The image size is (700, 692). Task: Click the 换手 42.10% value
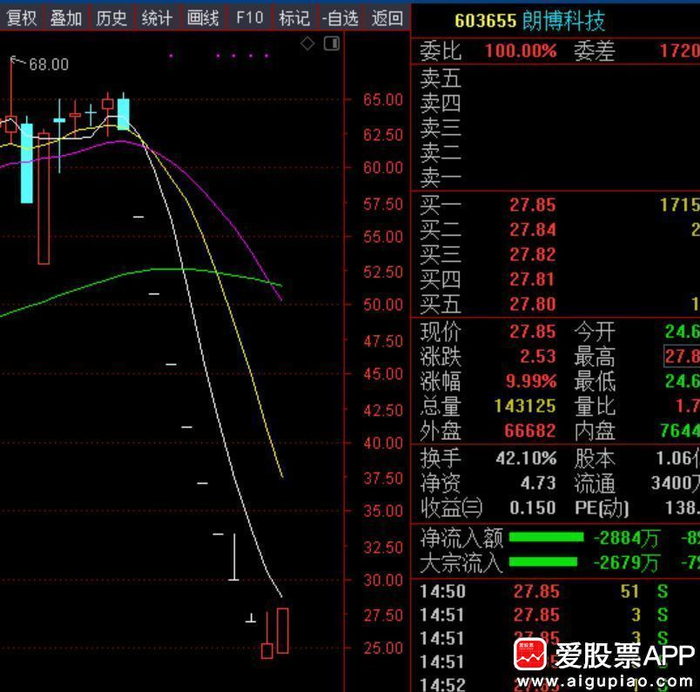[526, 459]
